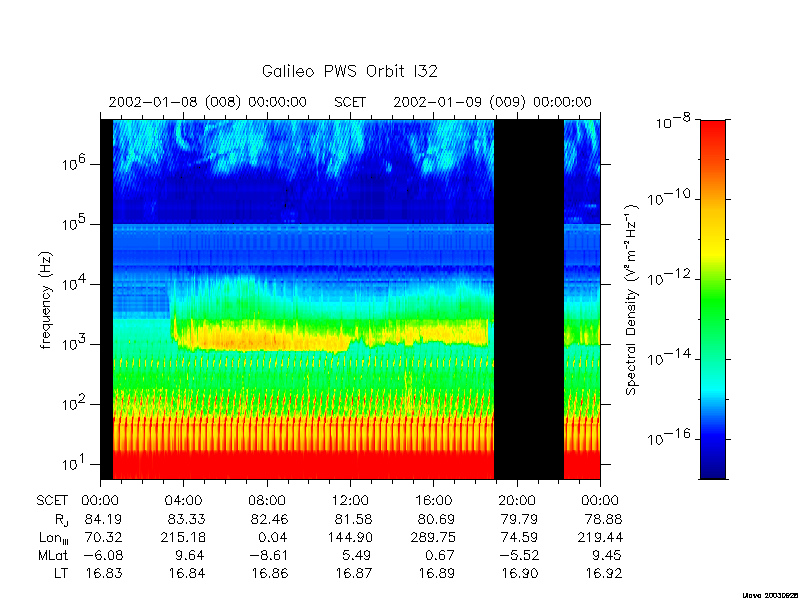The width and height of the screenshot is (800, 600).
Task: Select the R_J value 82.46
Action: coord(269,519)
